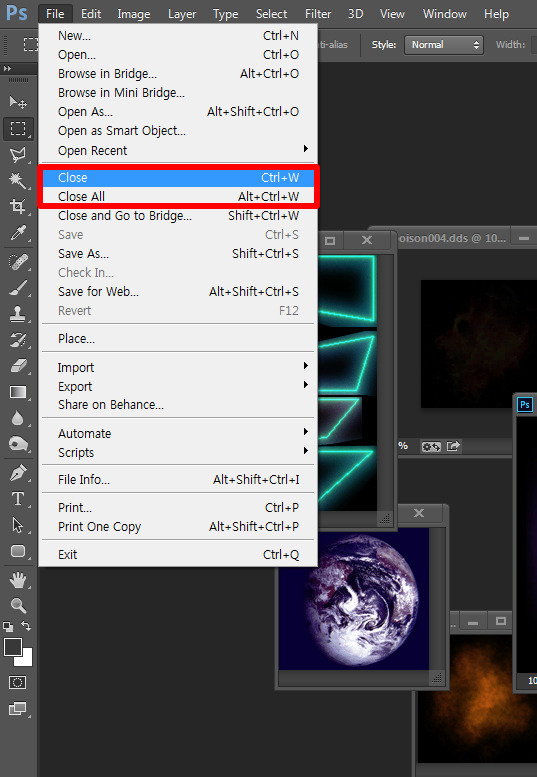The width and height of the screenshot is (537, 777).
Task: Select the Brush tool
Action: tap(18, 287)
